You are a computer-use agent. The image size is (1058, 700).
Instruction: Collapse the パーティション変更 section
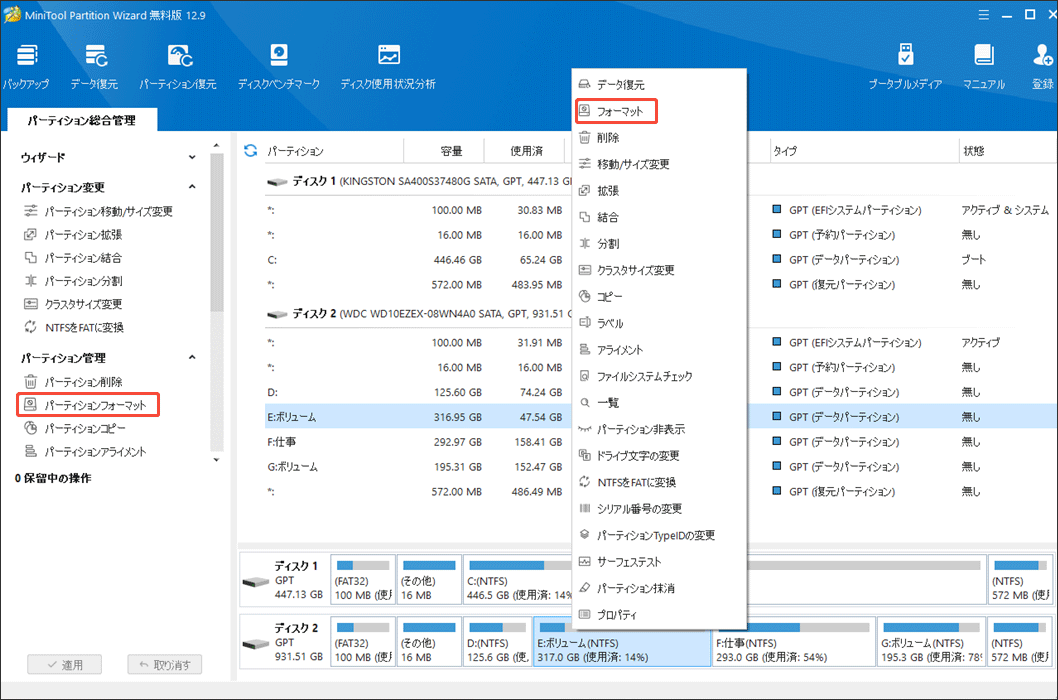point(108,187)
